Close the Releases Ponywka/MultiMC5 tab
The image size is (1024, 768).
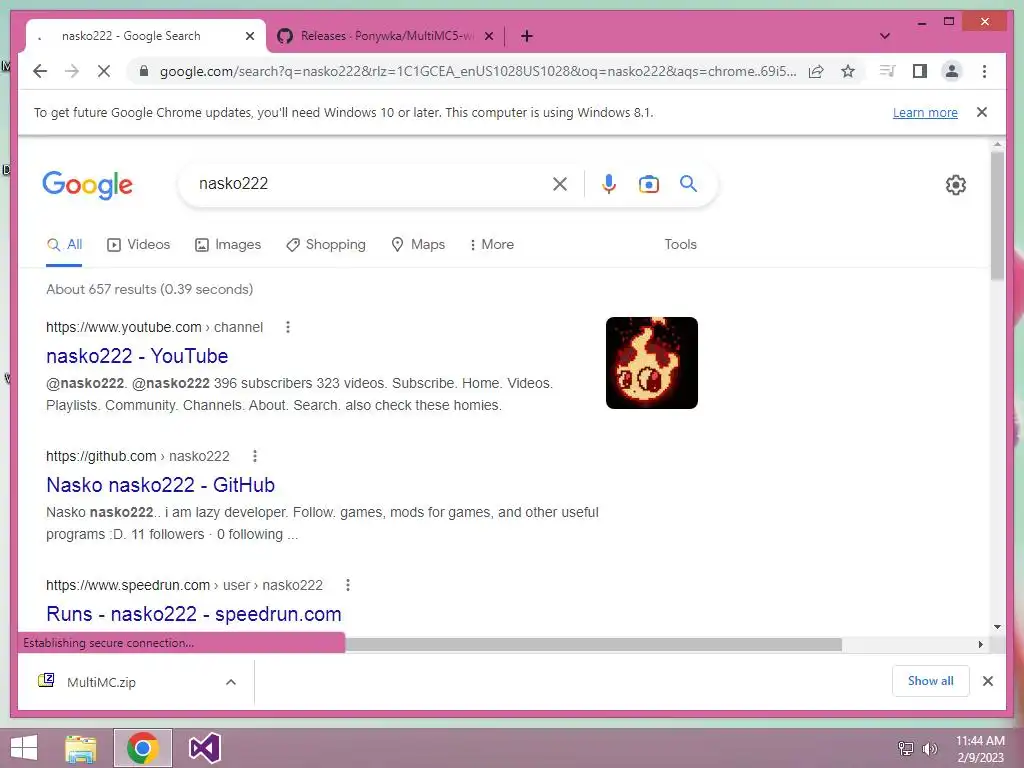489,36
